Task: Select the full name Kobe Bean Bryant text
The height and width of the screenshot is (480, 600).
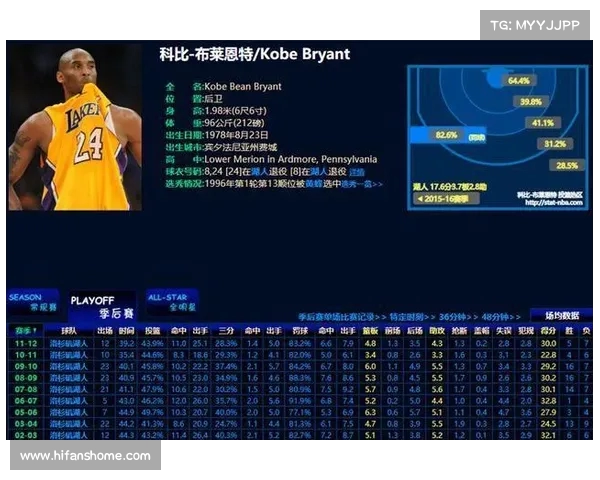Action: tap(243, 87)
